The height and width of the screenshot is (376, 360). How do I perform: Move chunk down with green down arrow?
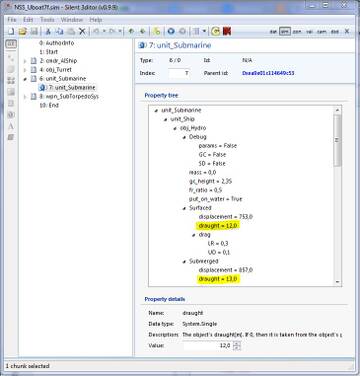tap(143, 31)
